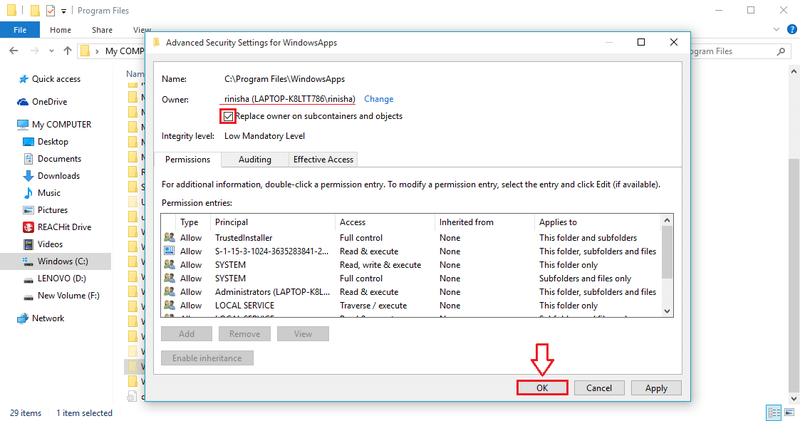Click the Up one level arrow
The image size is (800, 421).
click(67, 51)
